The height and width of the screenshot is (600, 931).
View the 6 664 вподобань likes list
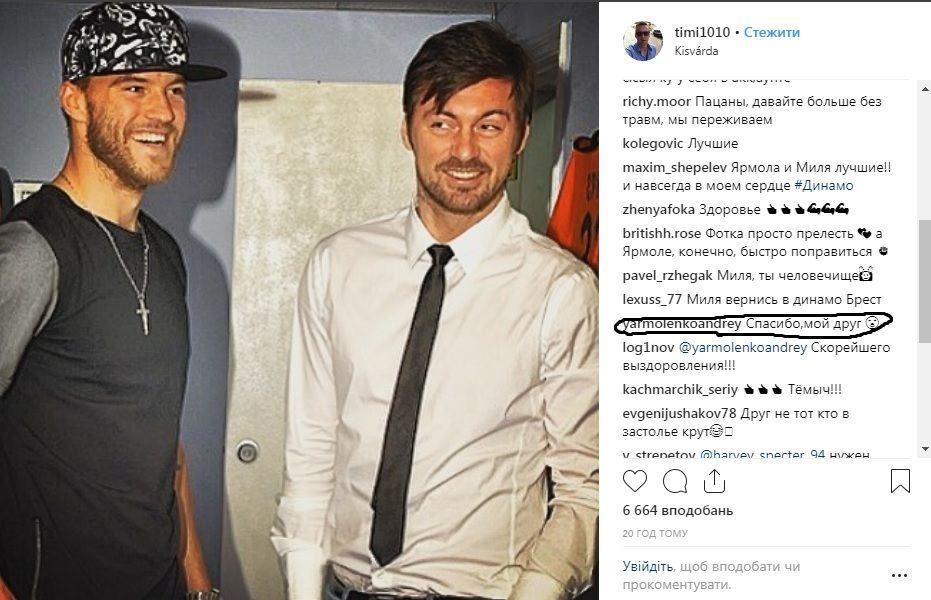[677, 510]
